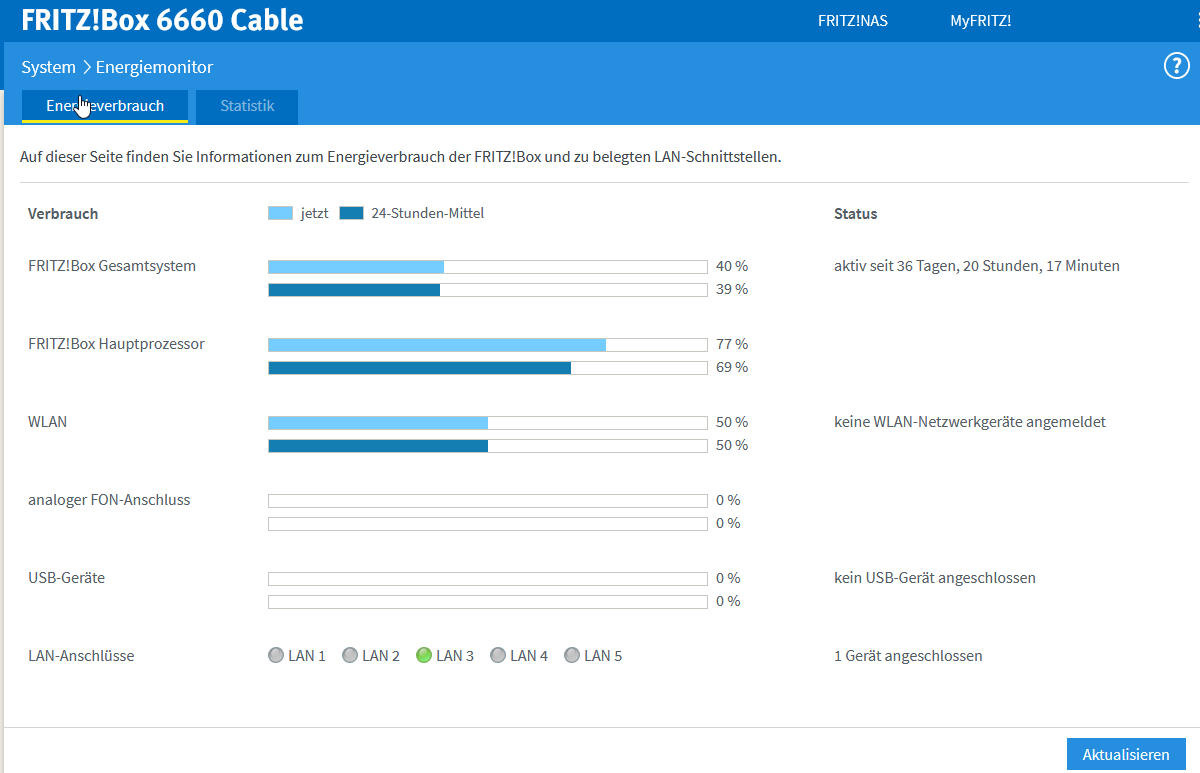The height and width of the screenshot is (773, 1200).
Task: Click the Energiemonitor breadcrumb entry
Action: point(154,67)
